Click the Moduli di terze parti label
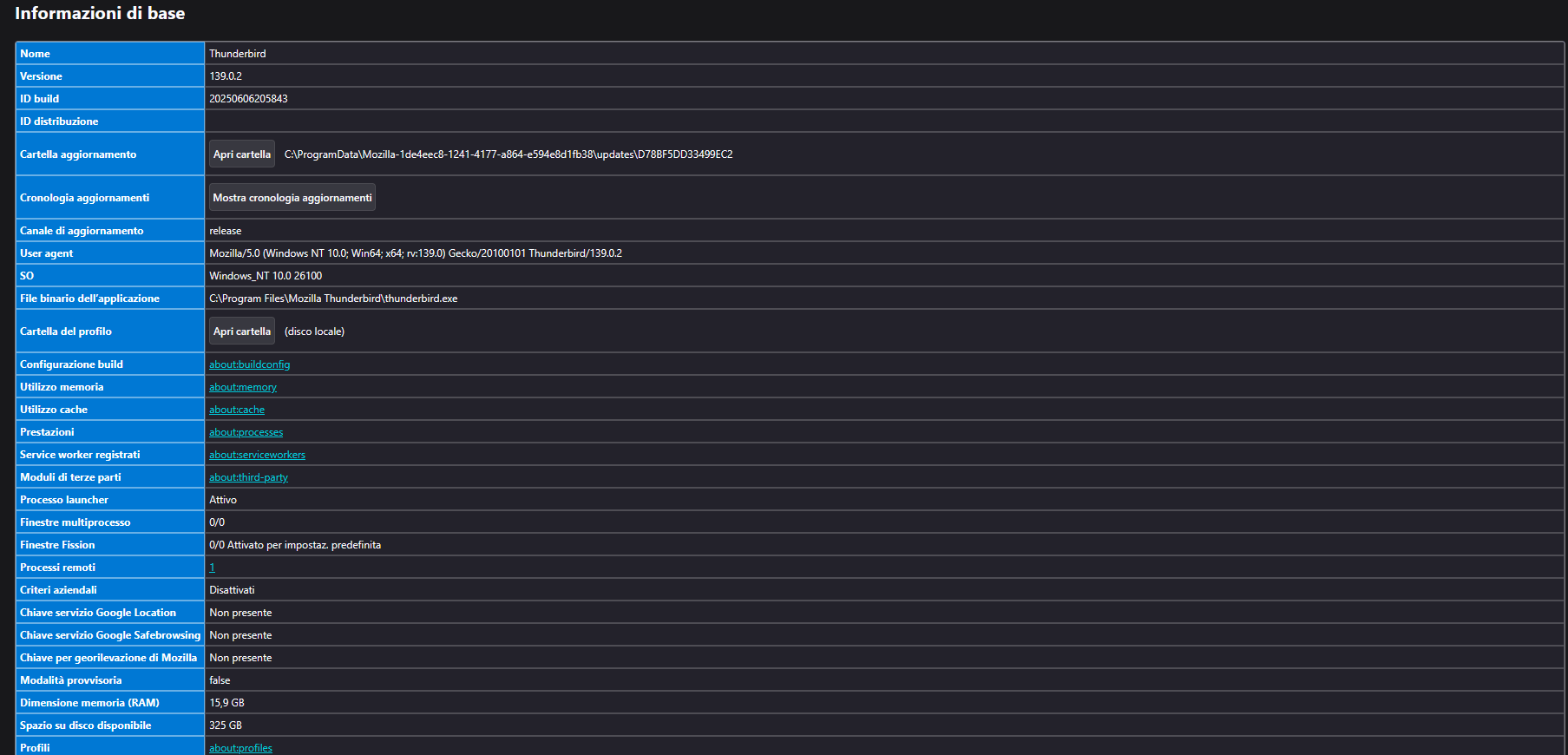 point(70,477)
